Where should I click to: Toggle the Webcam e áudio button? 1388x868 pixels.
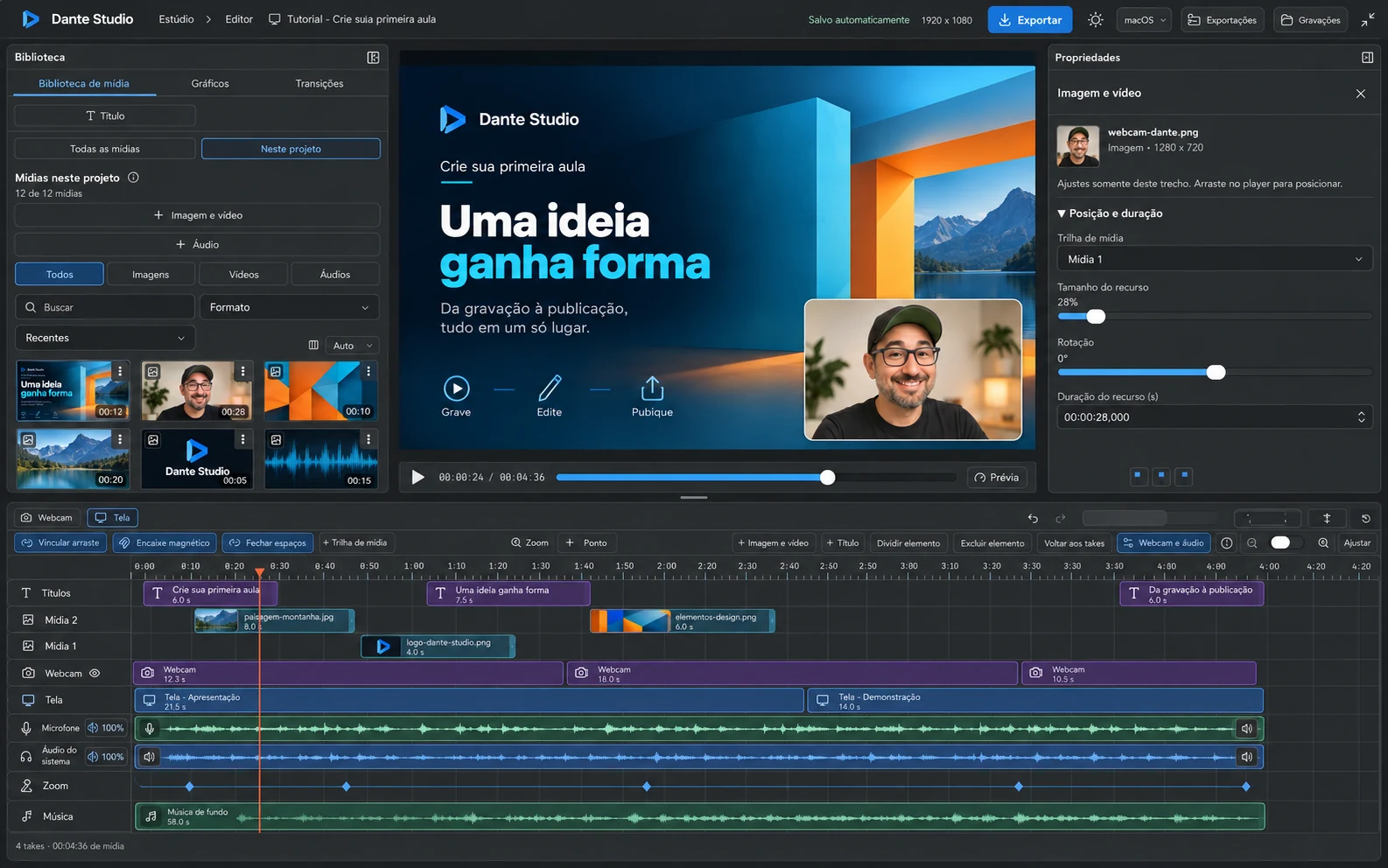[1163, 542]
